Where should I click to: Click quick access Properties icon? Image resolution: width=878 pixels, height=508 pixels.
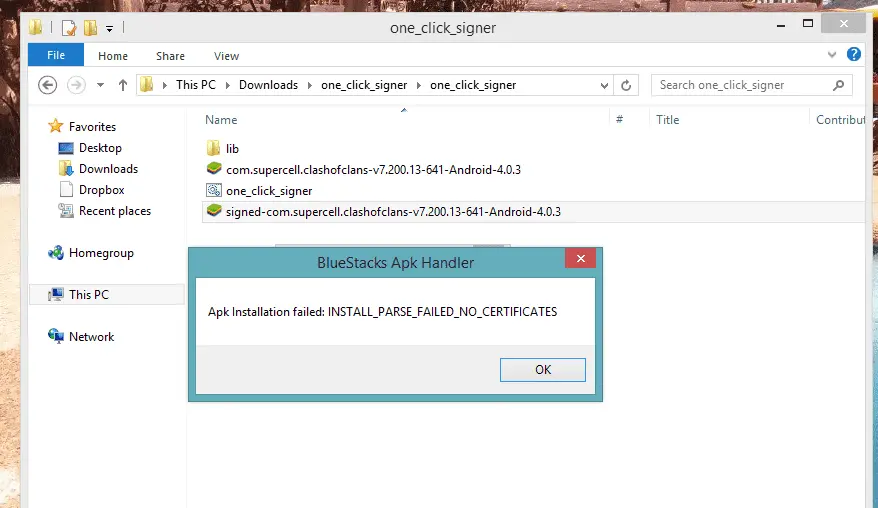(69, 27)
